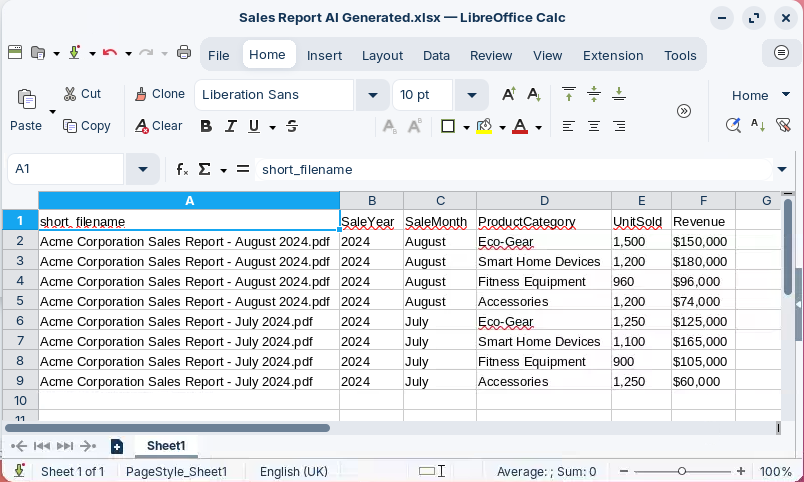Image resolution: width=804 pixels, height=482 pixels.
Task: Click the Align center icon
Action: (x=594, y=126)
